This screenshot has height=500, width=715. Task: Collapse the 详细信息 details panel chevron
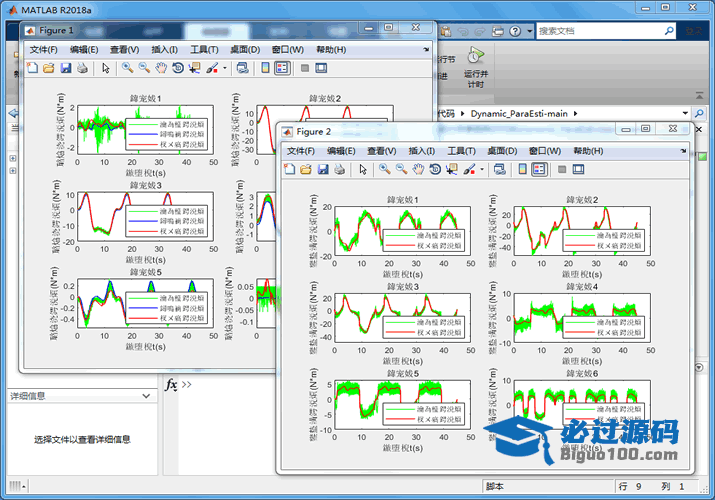point(146,396)
